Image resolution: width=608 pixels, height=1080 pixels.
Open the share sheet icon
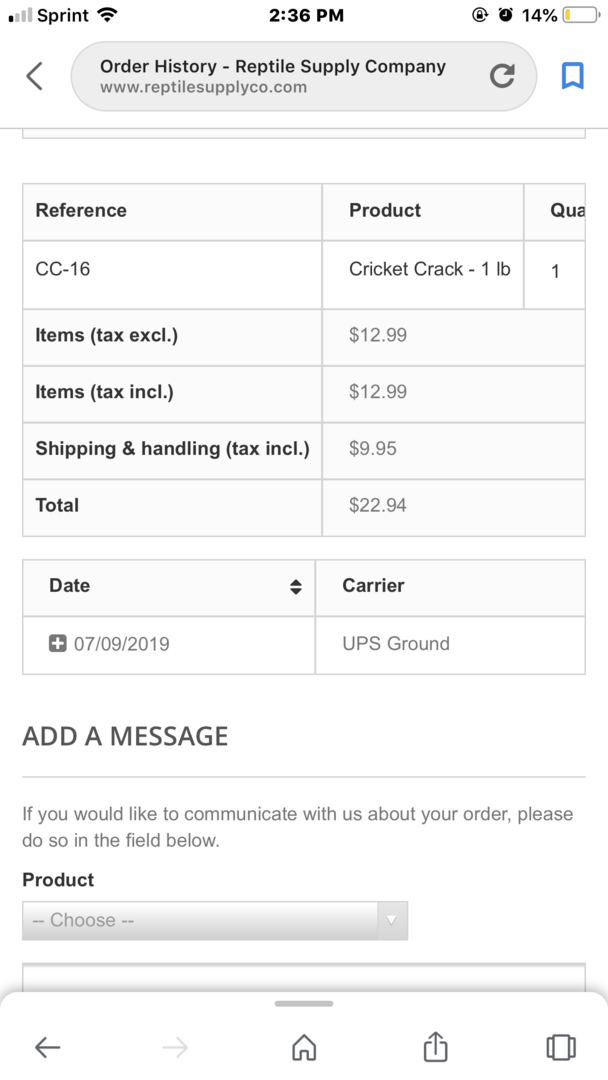pos(434,1046)
